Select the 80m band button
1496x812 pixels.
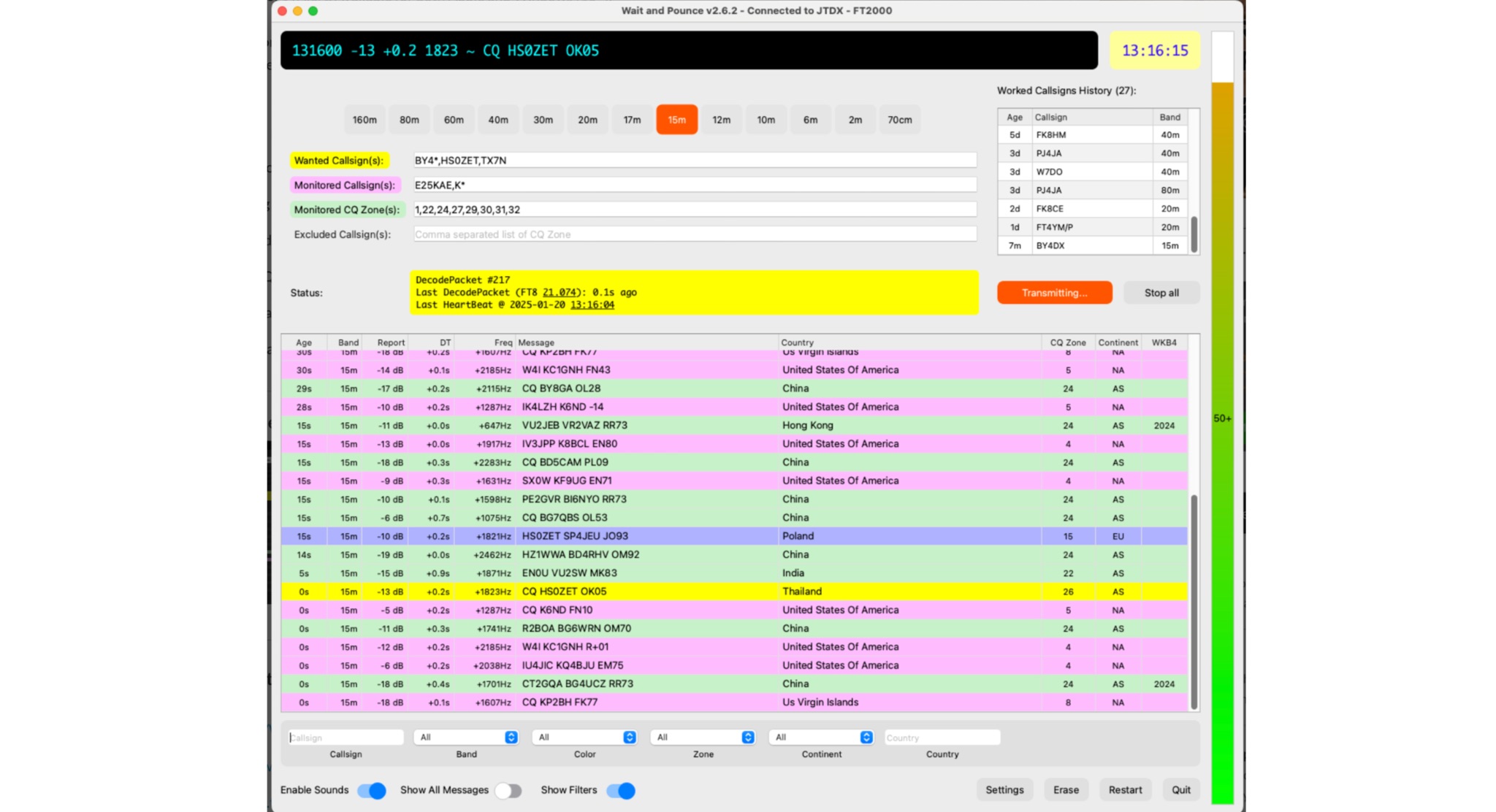click(409, 120)
